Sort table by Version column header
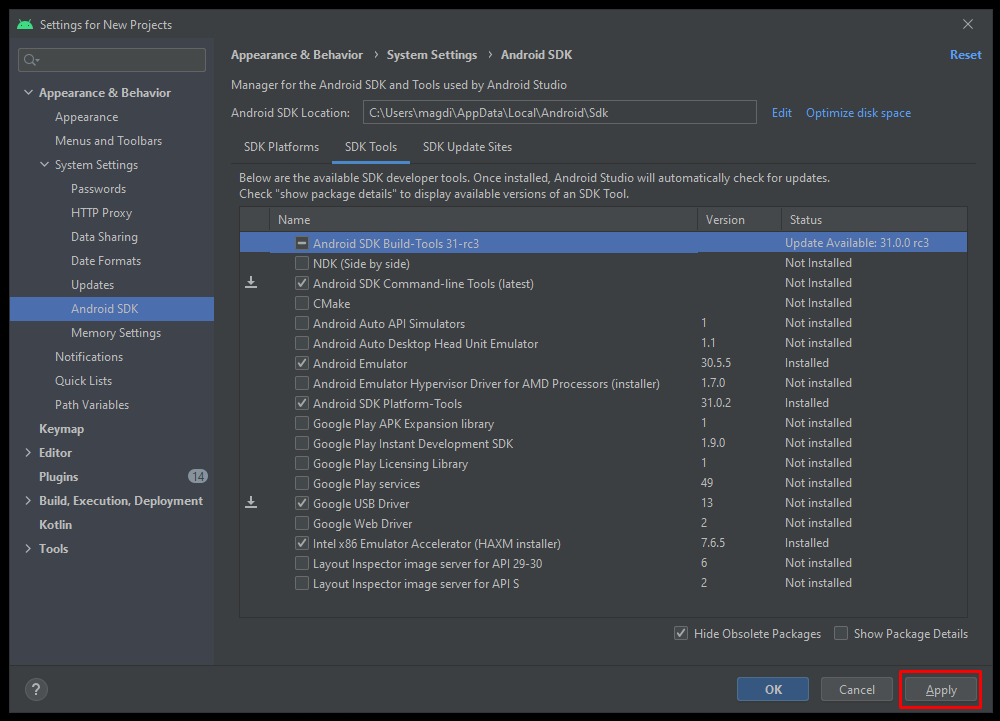This screenshot has width=1000, height=721. (739, 219)
